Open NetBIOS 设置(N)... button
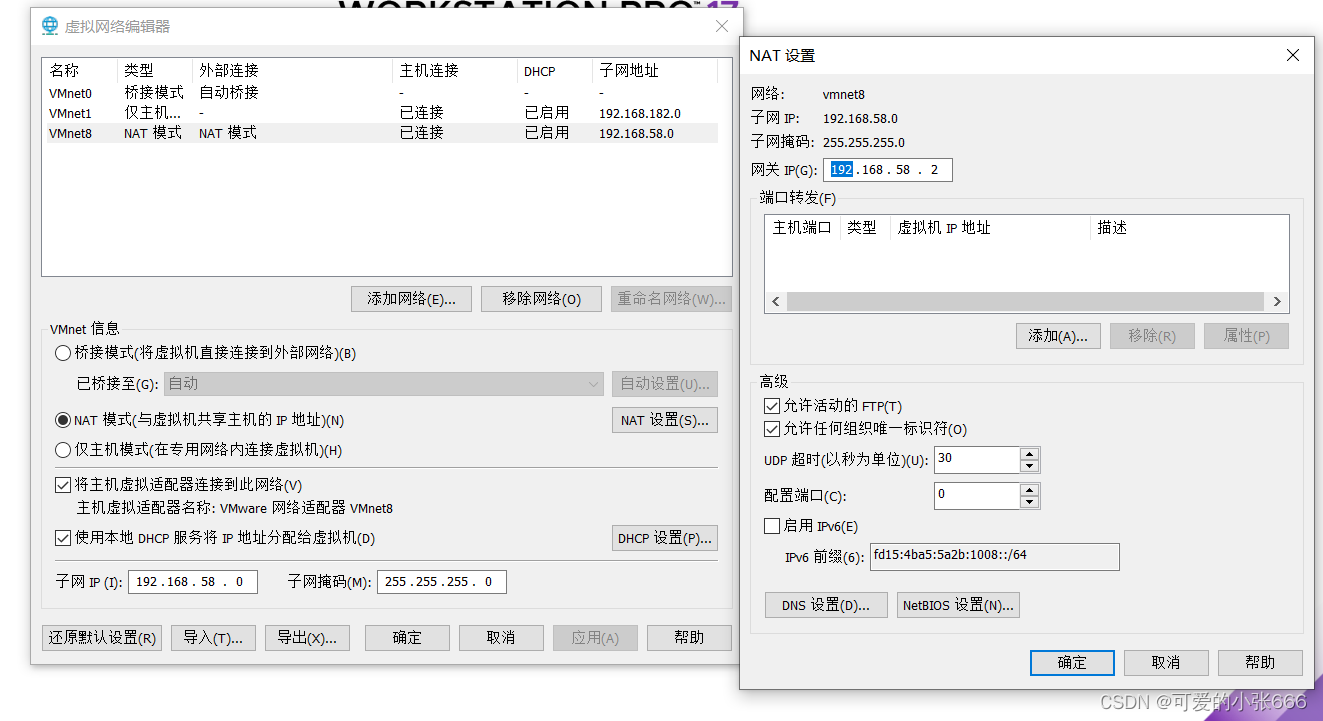1323x721 pixels. click(x=958, y=605)
